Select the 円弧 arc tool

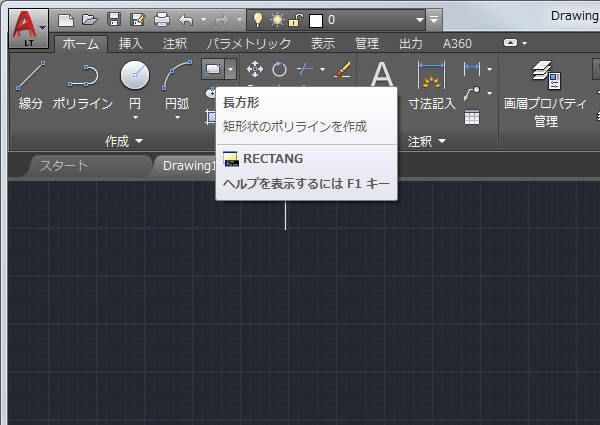click(177, 85)
